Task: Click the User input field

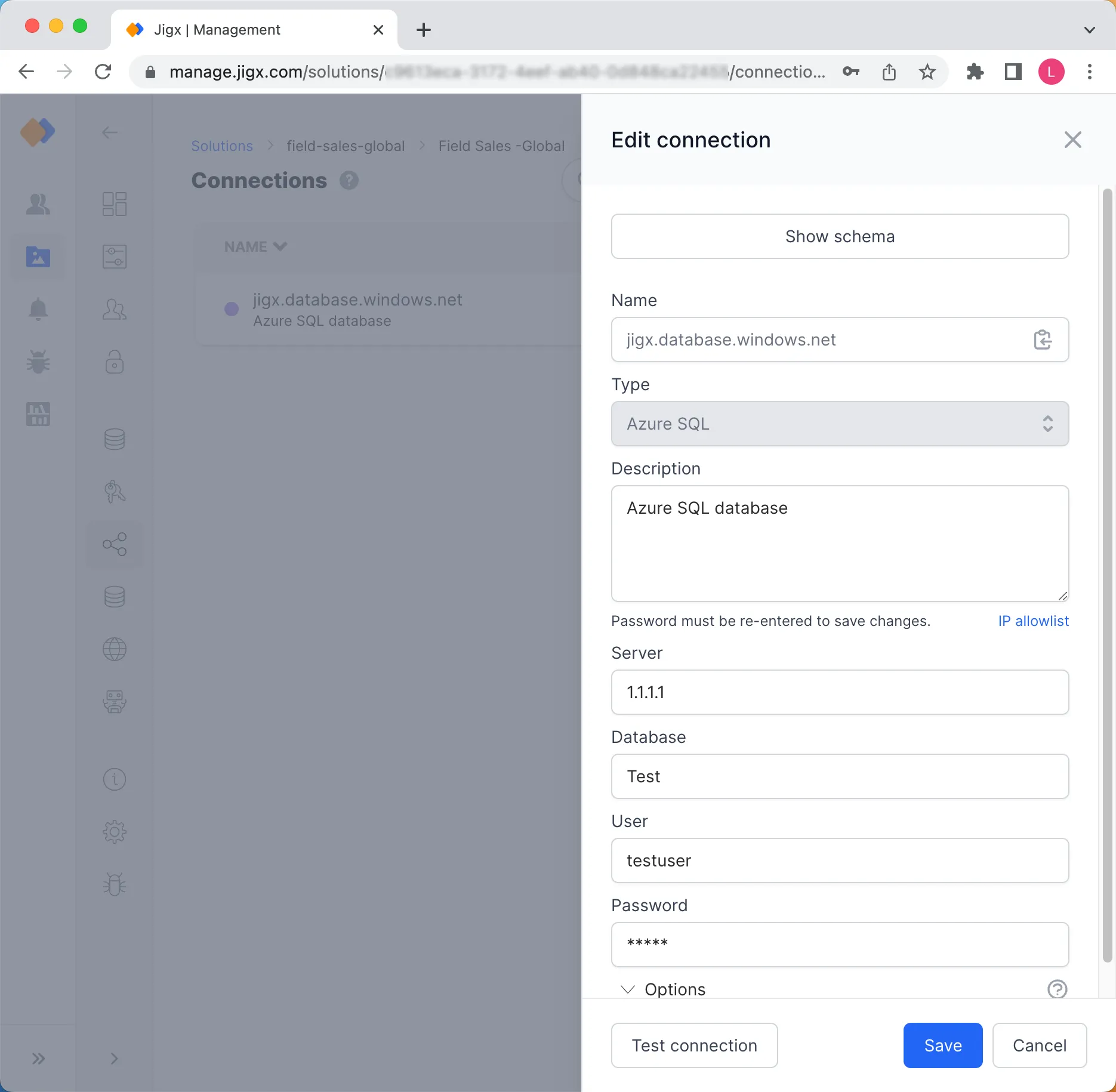Action: pyautogui.click(x=840, y=860)
